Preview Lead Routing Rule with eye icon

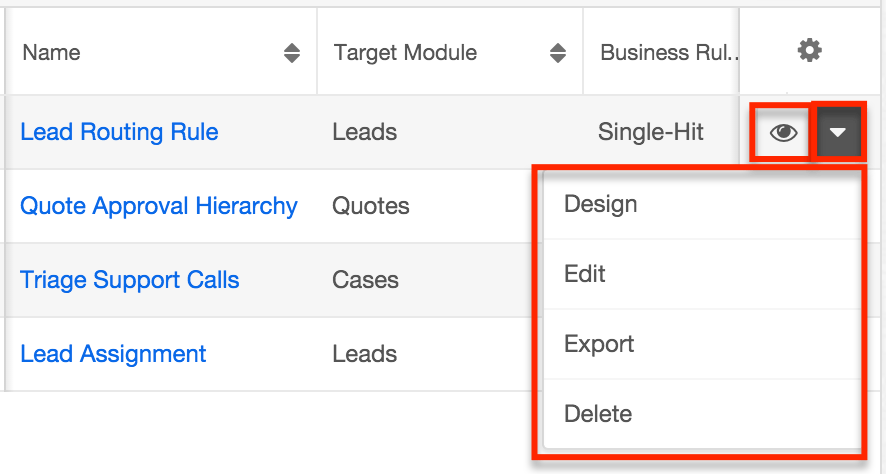pos(783,132)
